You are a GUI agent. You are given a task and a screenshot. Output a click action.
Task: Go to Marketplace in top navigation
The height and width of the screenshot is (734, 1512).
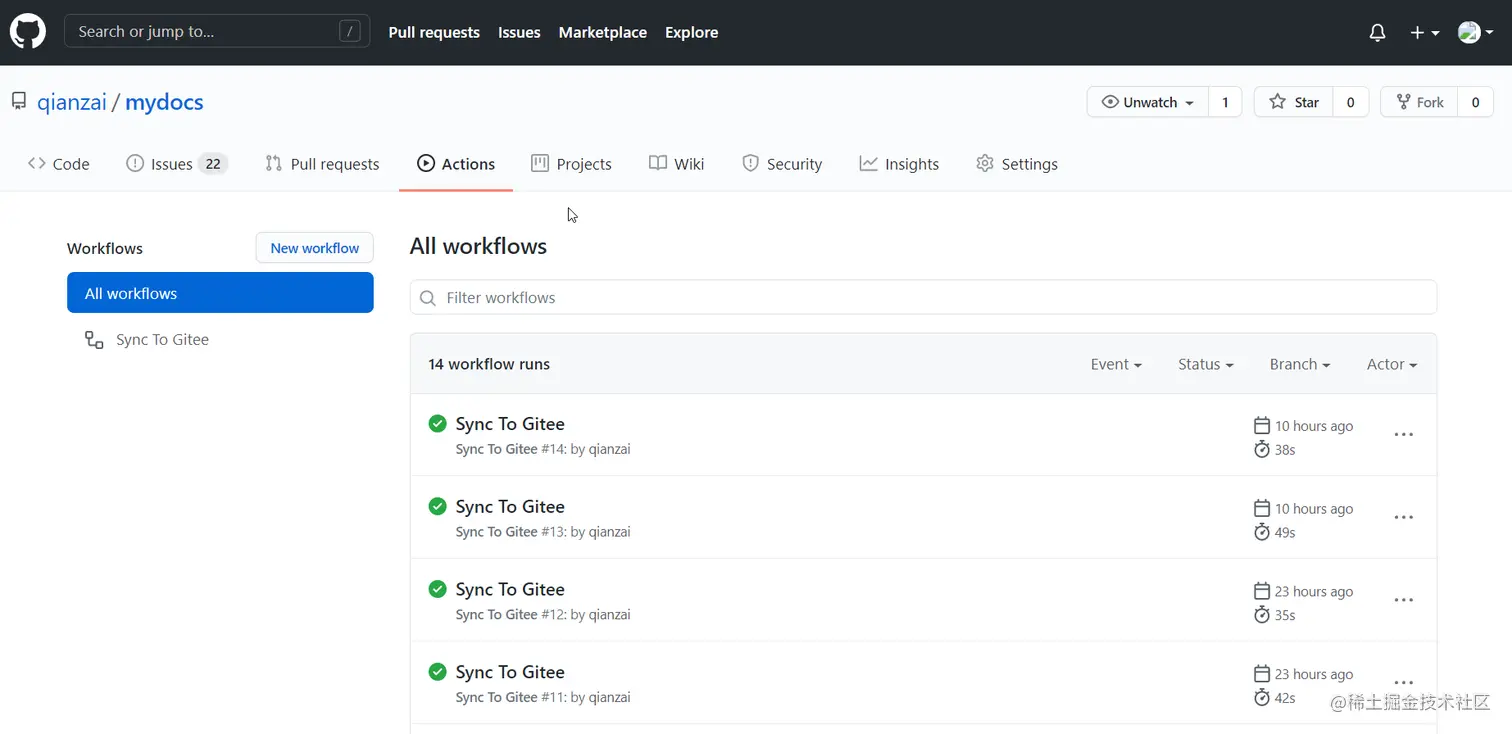(603, 32)
